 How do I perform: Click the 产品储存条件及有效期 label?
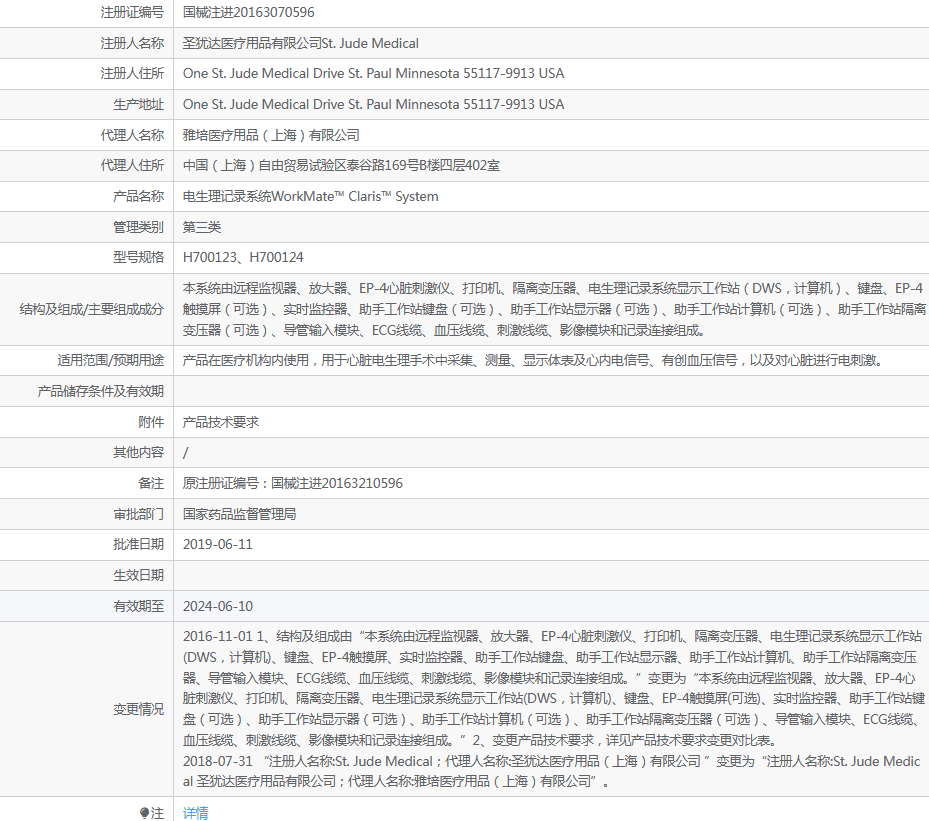[x=101, y=391]
